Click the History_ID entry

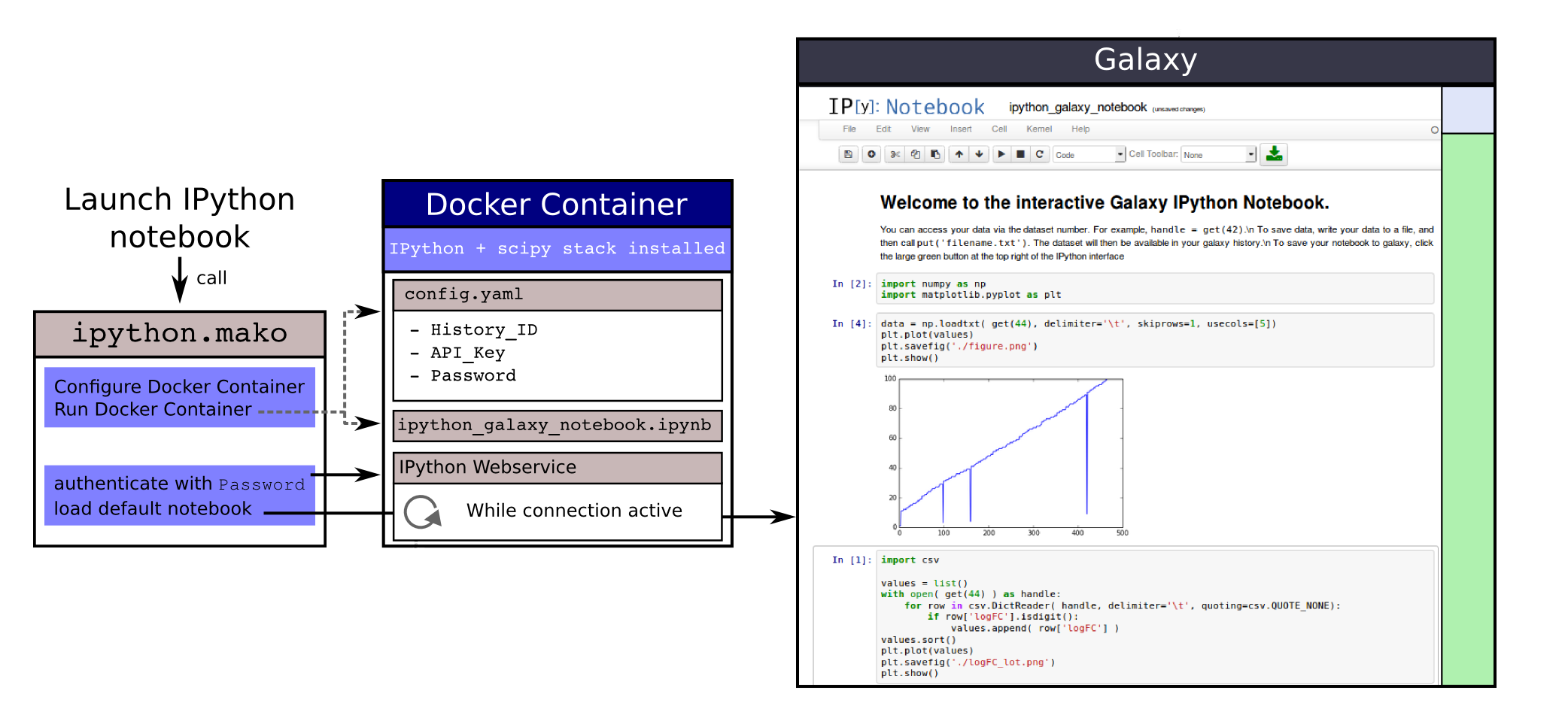(484, 330)
